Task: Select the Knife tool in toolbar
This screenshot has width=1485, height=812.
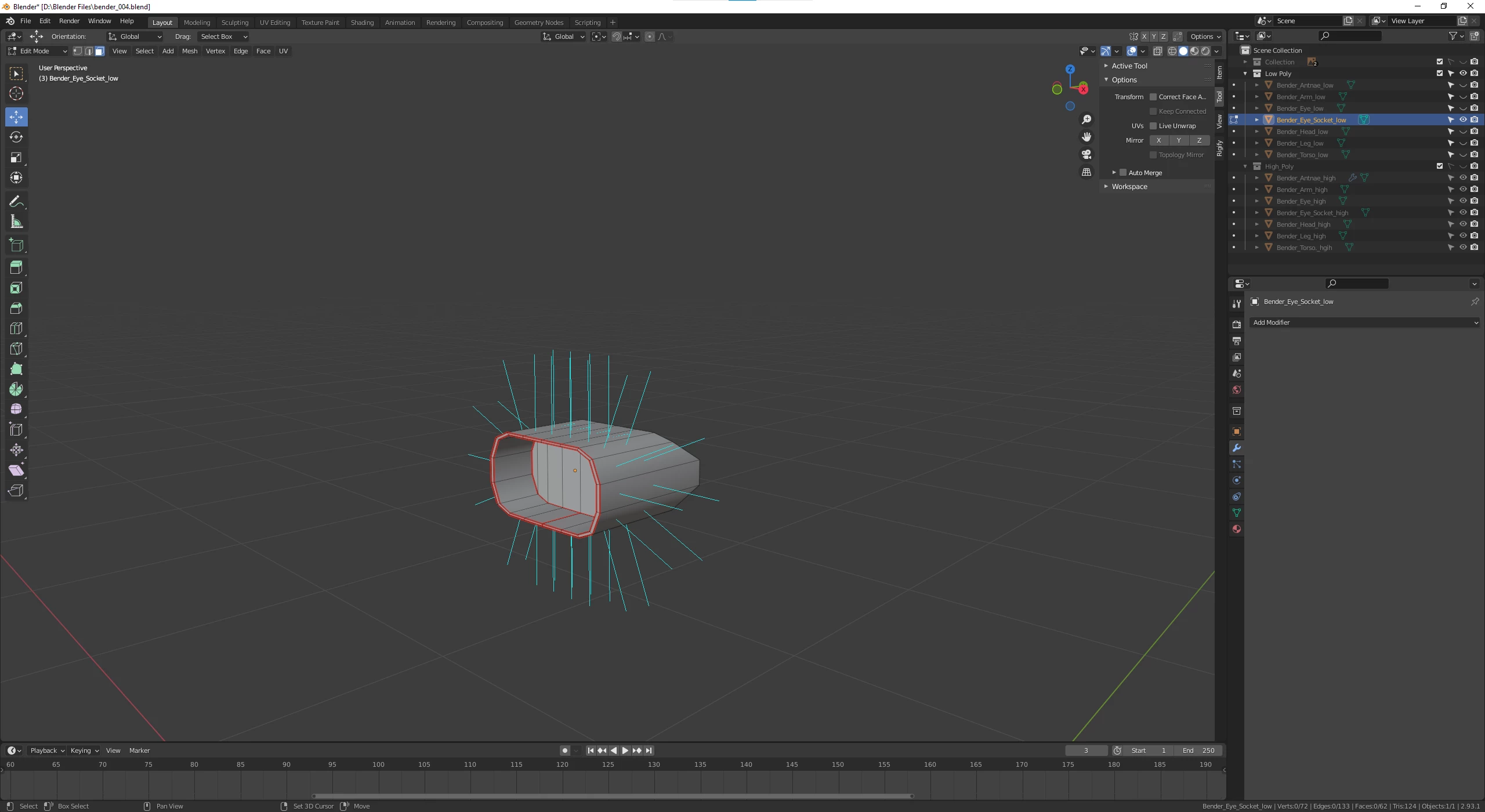Action: tap(16, 349)
